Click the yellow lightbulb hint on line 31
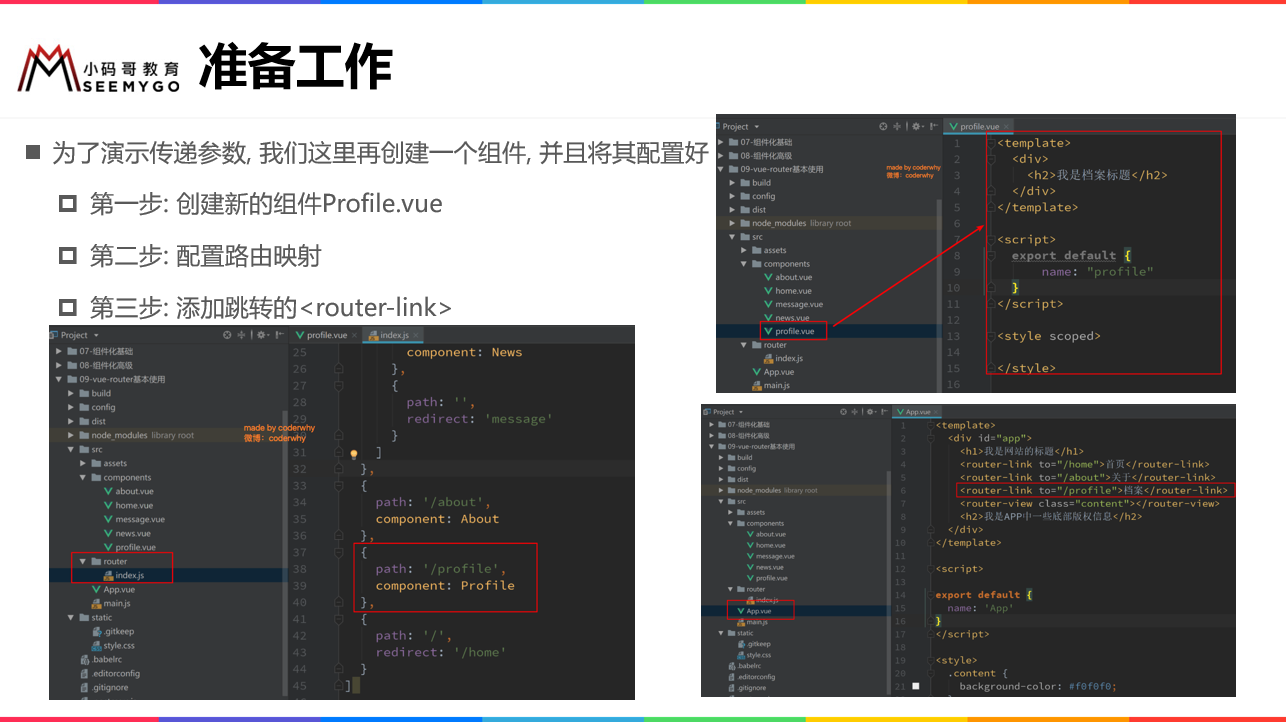The image size is (1286, 722). [354, 454]
